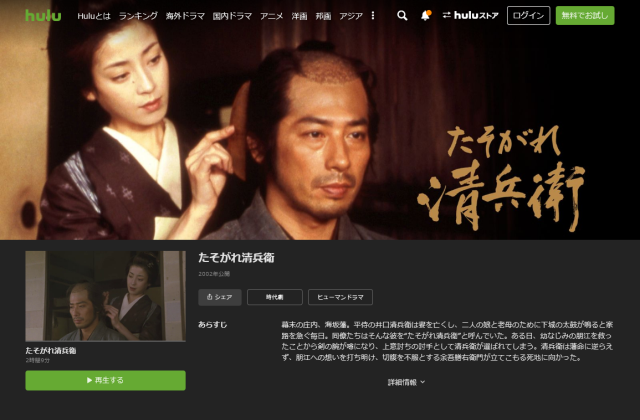This screenshot has width=640, height=420.
Task: Open the アニメ category
Action: tap(271, 16)
